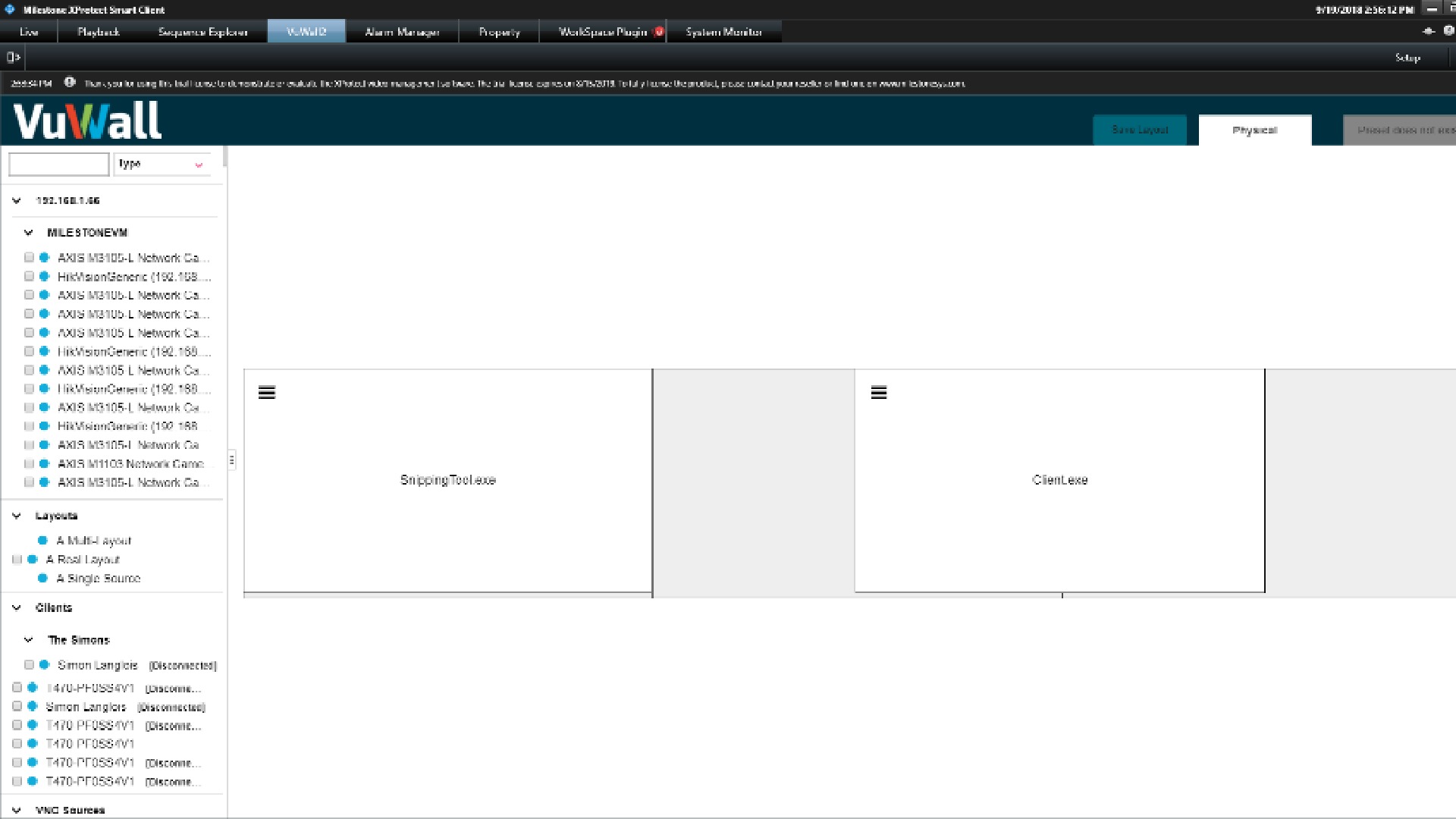The image size is (1456, 819).
Task: Select the A Multi-Layout item
Action: 94,541
